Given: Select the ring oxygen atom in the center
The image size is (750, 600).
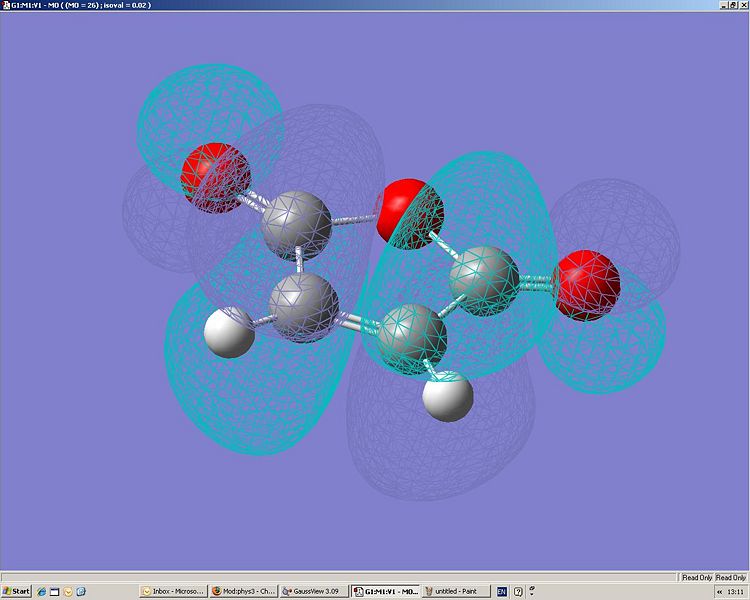Looking at the screenshot, I should coord(409,214).
